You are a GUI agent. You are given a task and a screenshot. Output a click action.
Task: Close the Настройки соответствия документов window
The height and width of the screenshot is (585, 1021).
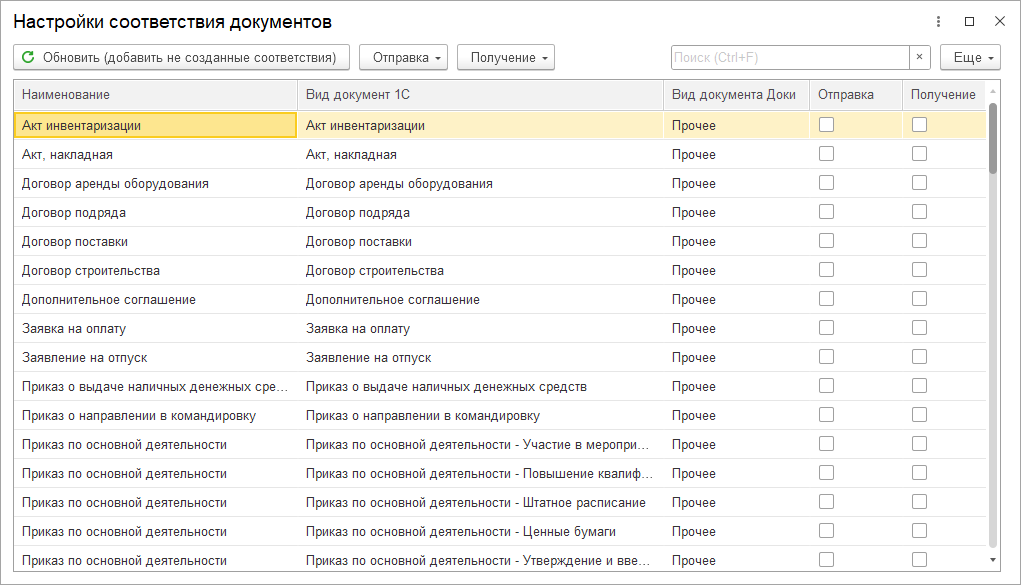999,21
